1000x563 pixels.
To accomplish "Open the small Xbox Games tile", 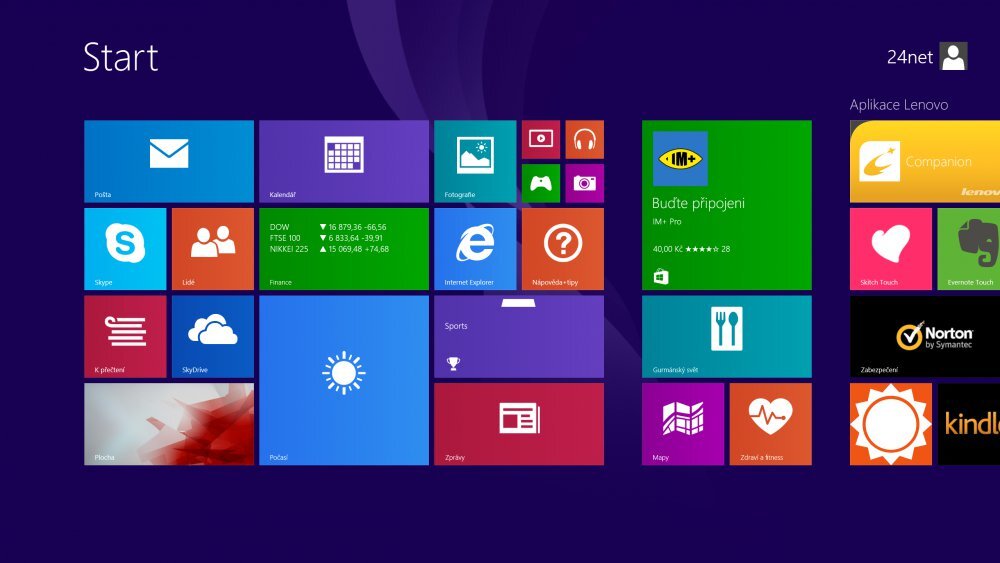I will tap(541, 183).
